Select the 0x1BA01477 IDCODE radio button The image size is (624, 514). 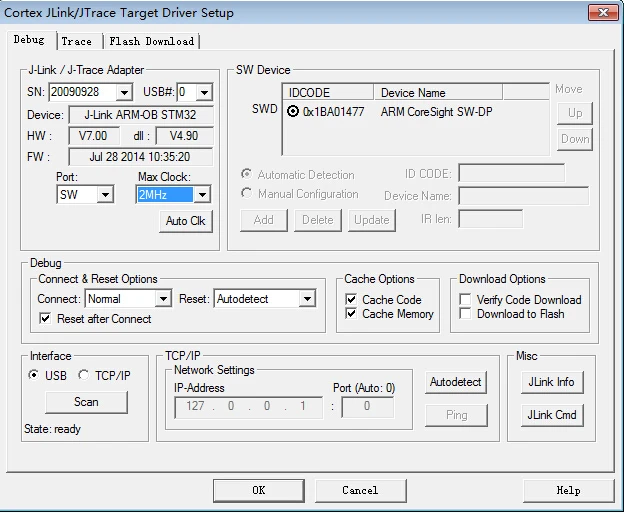[x=293, y=111]
